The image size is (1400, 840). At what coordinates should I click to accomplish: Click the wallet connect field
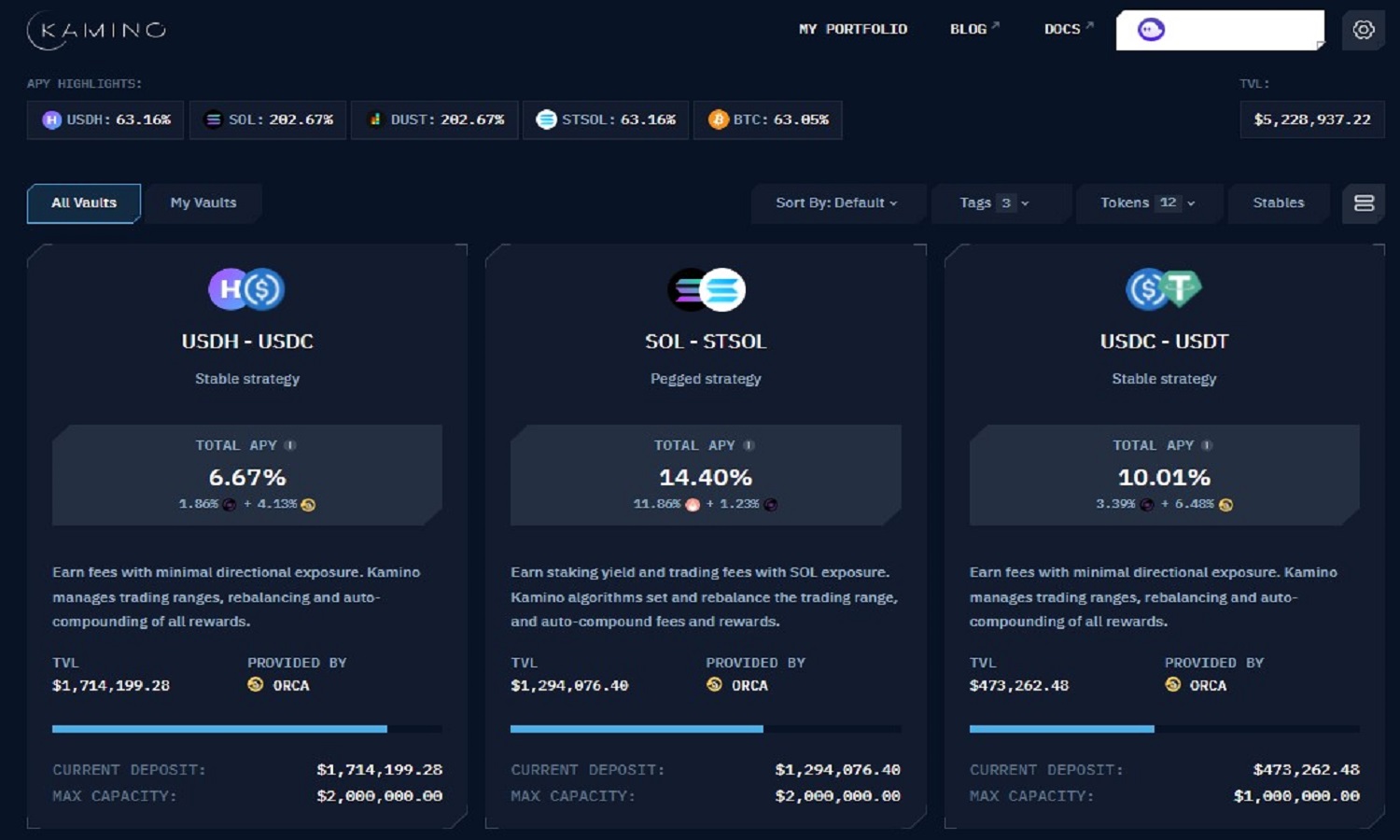[x=1221, y=30]
